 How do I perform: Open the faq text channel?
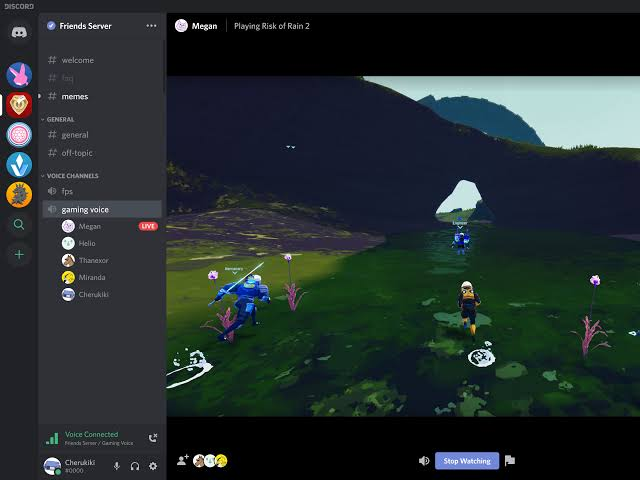[102, 78]
